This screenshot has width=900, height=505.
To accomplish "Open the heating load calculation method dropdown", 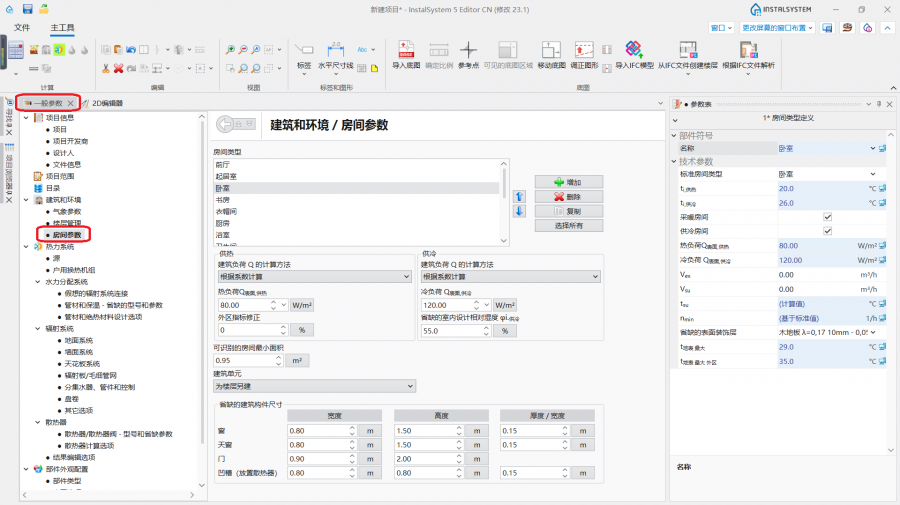I will click(x=314, y=276).
